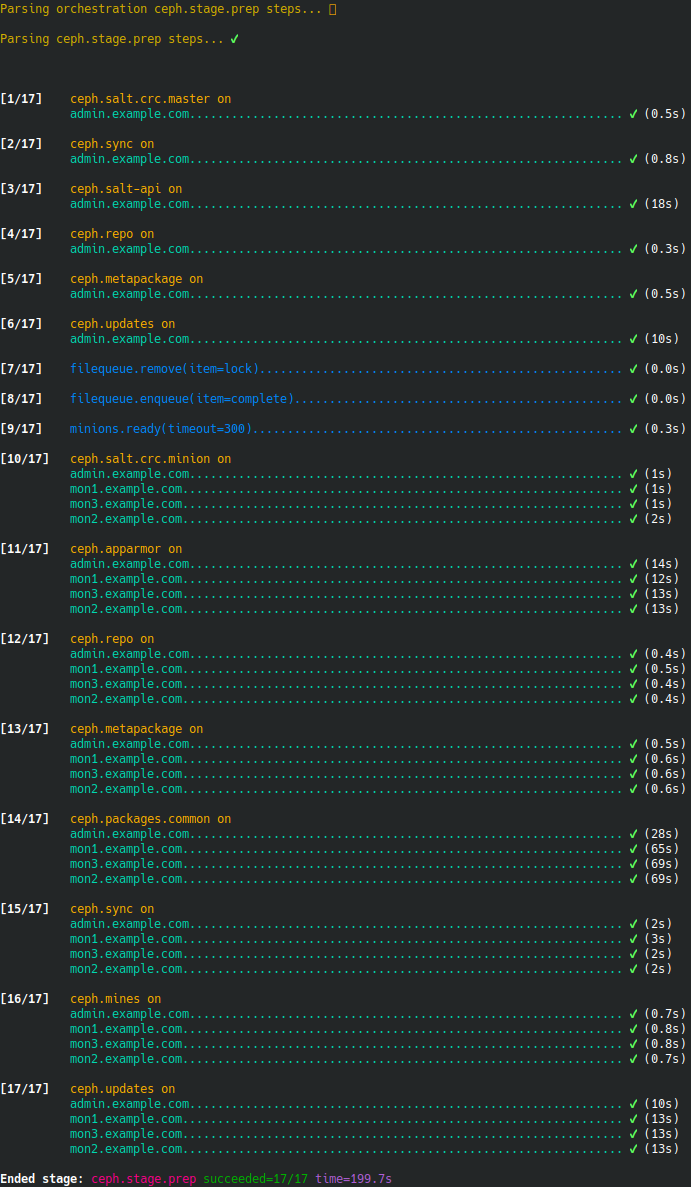Click checkmark after "Parsing ceph.stage.prep steps"
This screenshot has width=691, height=1187.
click(234, 39)
